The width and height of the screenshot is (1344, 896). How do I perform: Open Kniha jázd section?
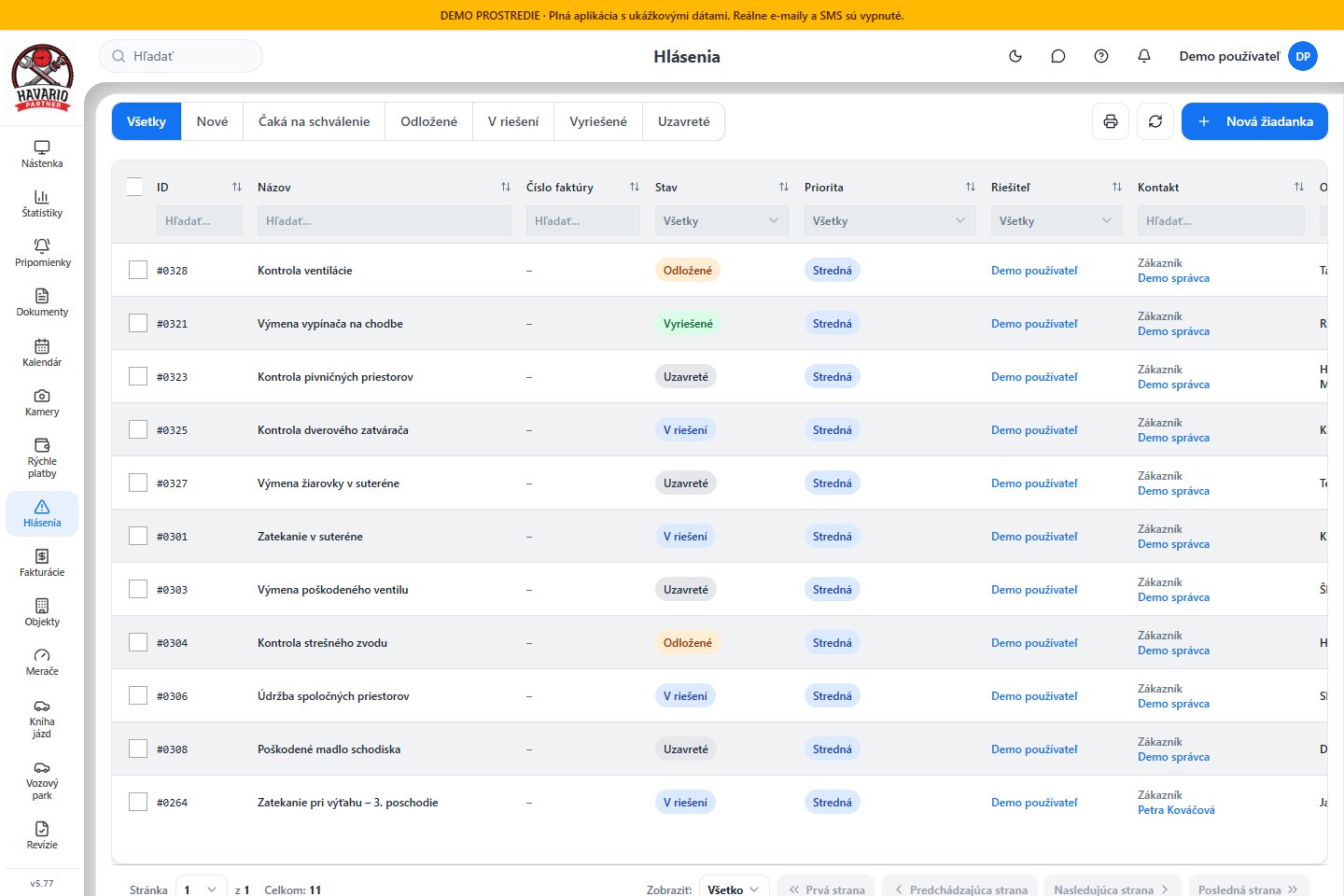(42, 719)
